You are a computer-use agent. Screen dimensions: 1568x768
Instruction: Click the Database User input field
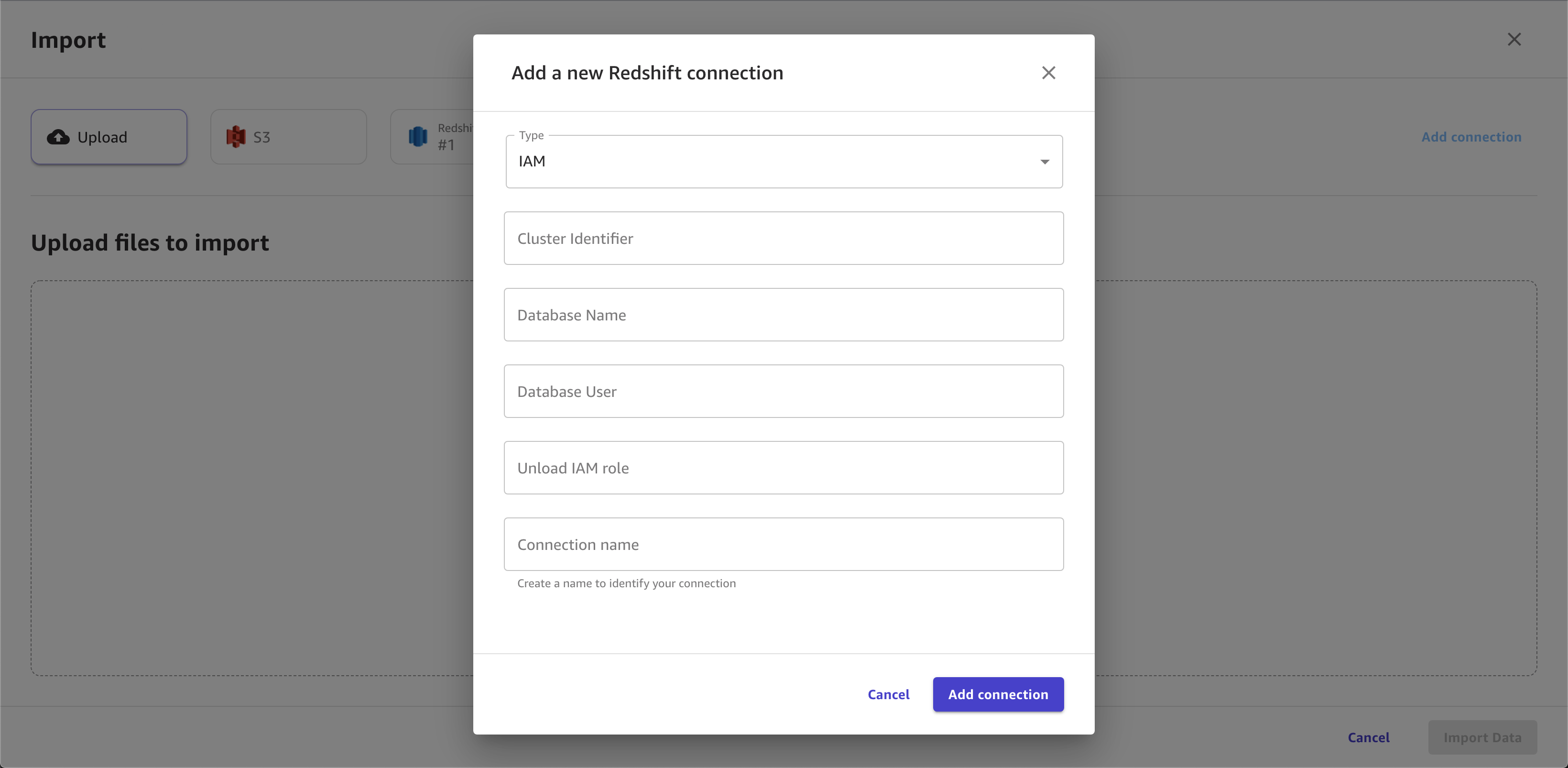click(x=784, y=391)
